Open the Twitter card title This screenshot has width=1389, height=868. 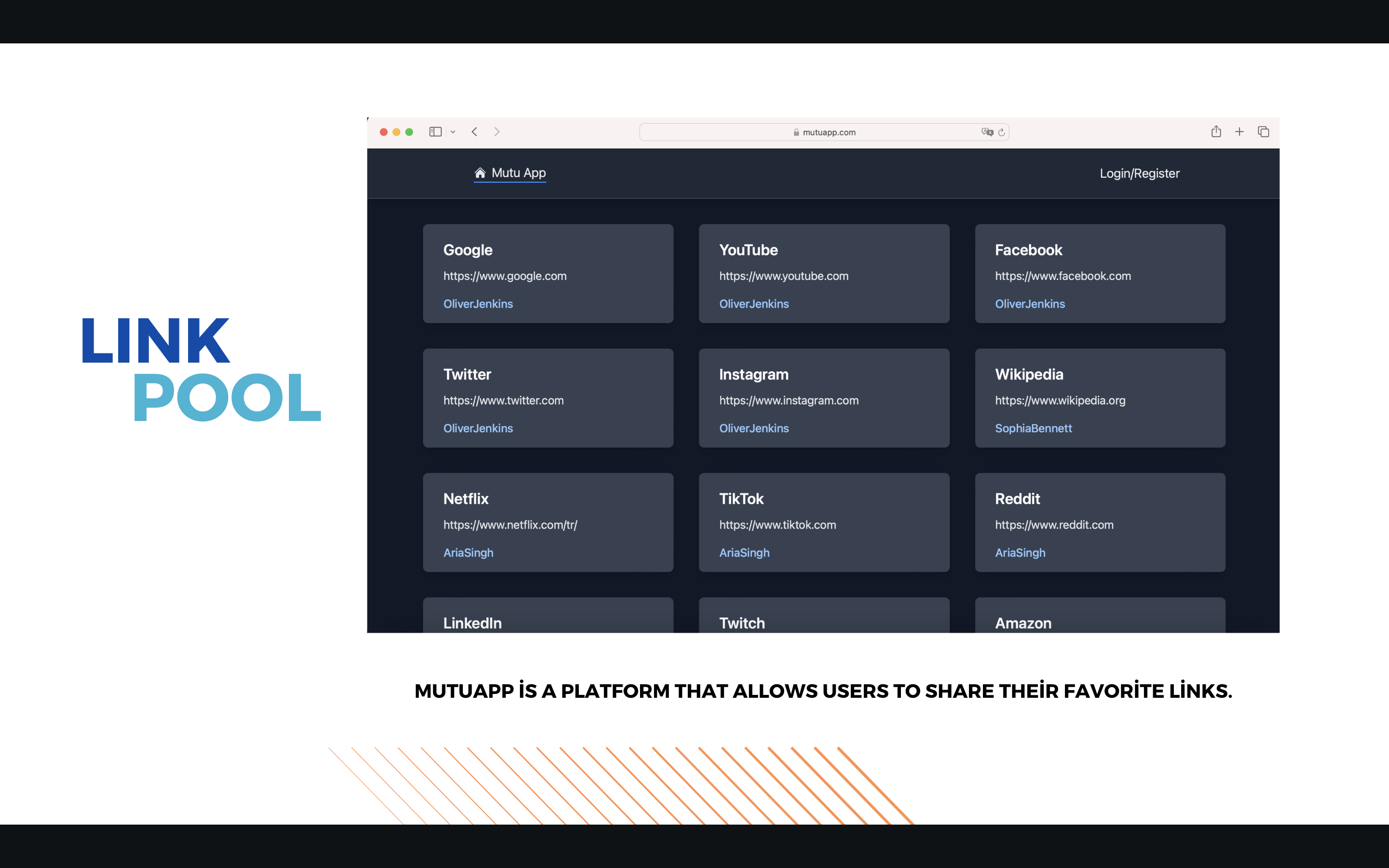(x=467, y=374)
